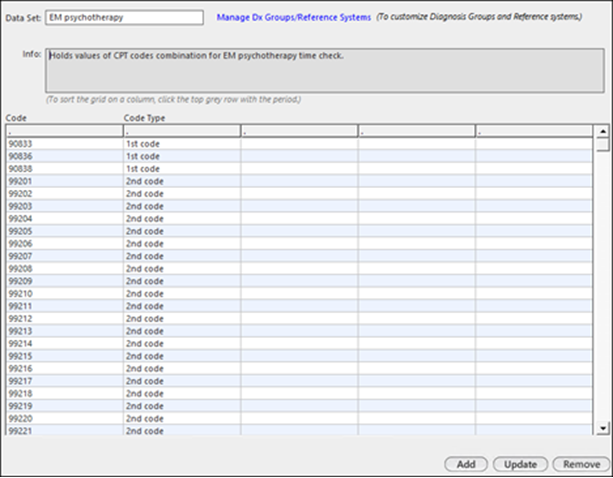Select code 99218 cell

click(x=65, y=394)
